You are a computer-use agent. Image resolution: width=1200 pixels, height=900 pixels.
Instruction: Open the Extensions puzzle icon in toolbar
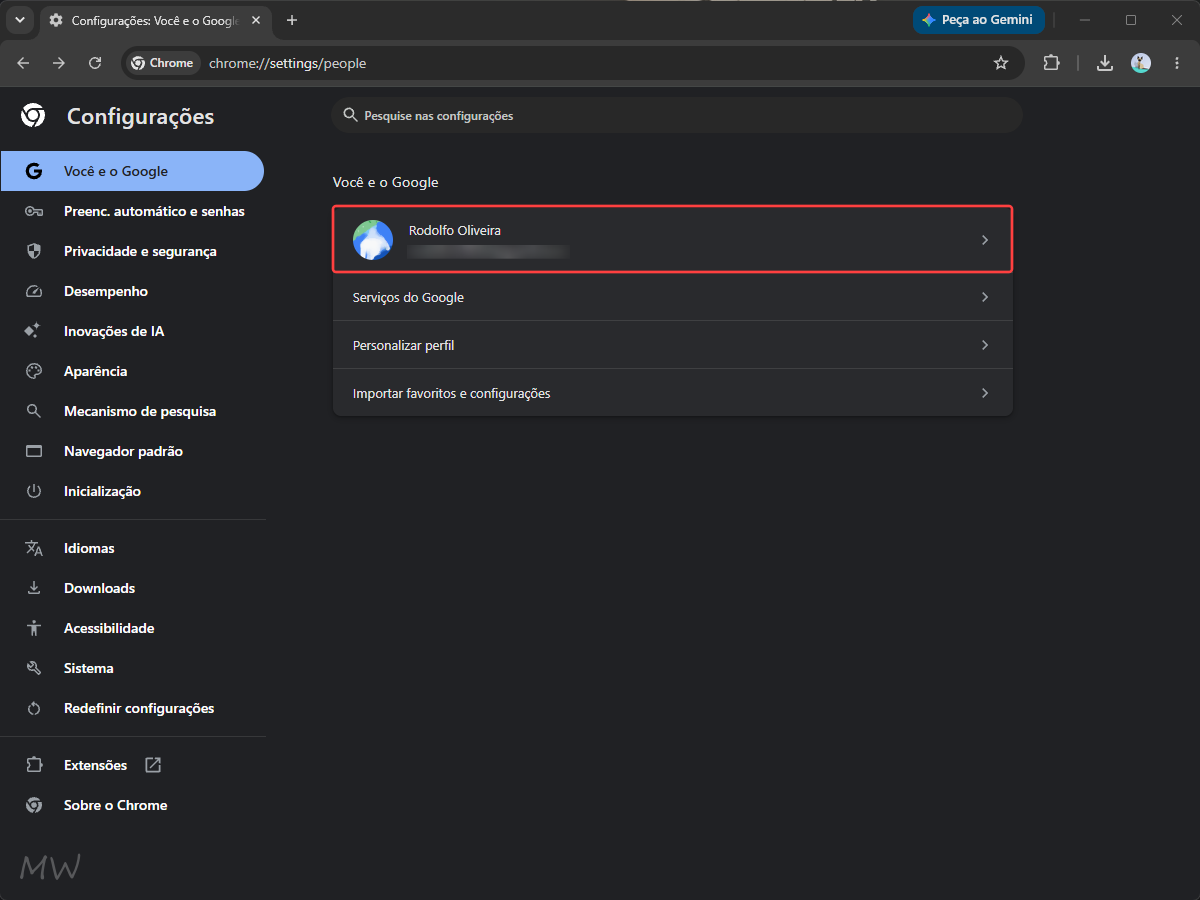(1051, 63)
